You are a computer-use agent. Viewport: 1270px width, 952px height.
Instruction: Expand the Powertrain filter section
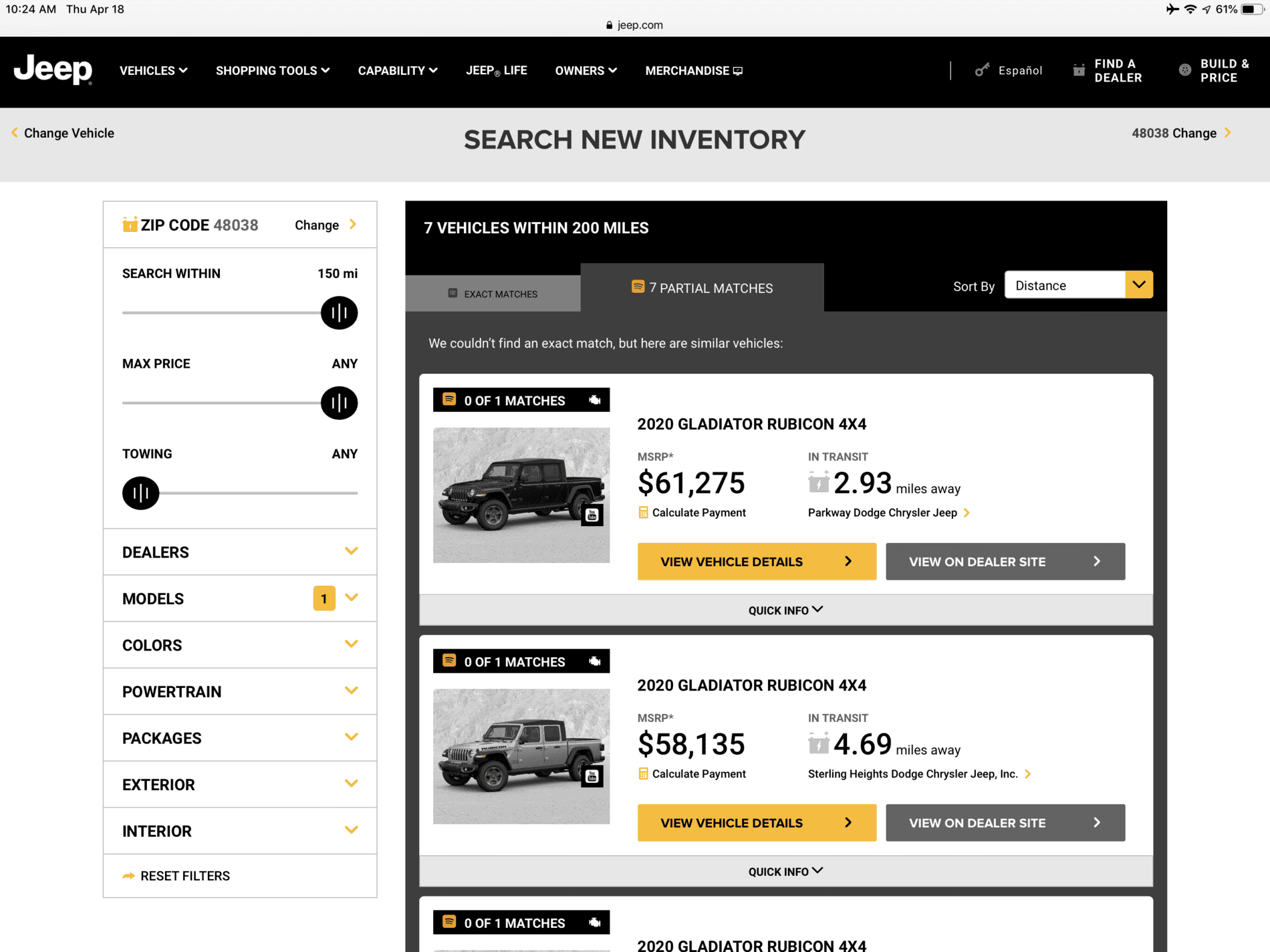pos(240,691)
